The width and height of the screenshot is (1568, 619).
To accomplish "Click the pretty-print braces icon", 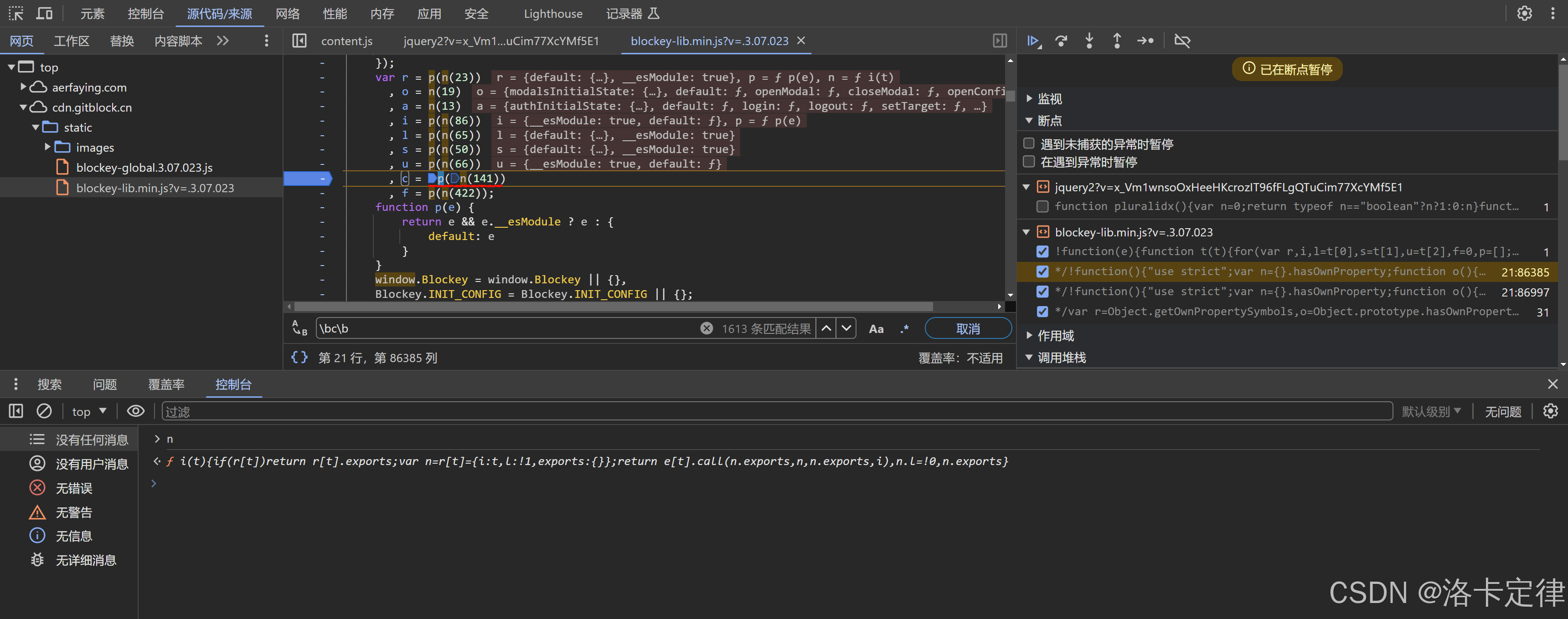I will 299,358.
